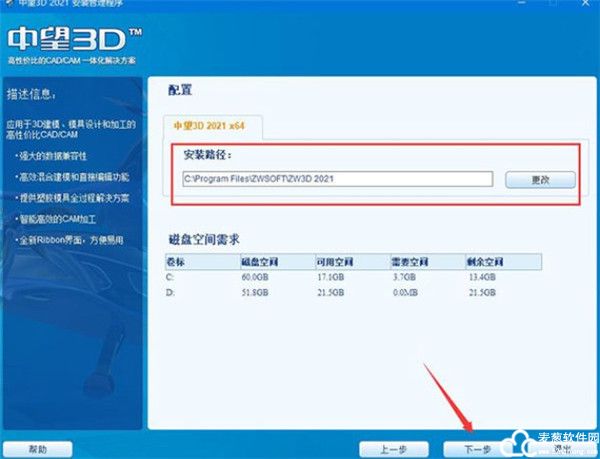Click the 上一步 (Previous) button
The width and height of the screenshot is (600, 459).
click(x=394, y=449)
